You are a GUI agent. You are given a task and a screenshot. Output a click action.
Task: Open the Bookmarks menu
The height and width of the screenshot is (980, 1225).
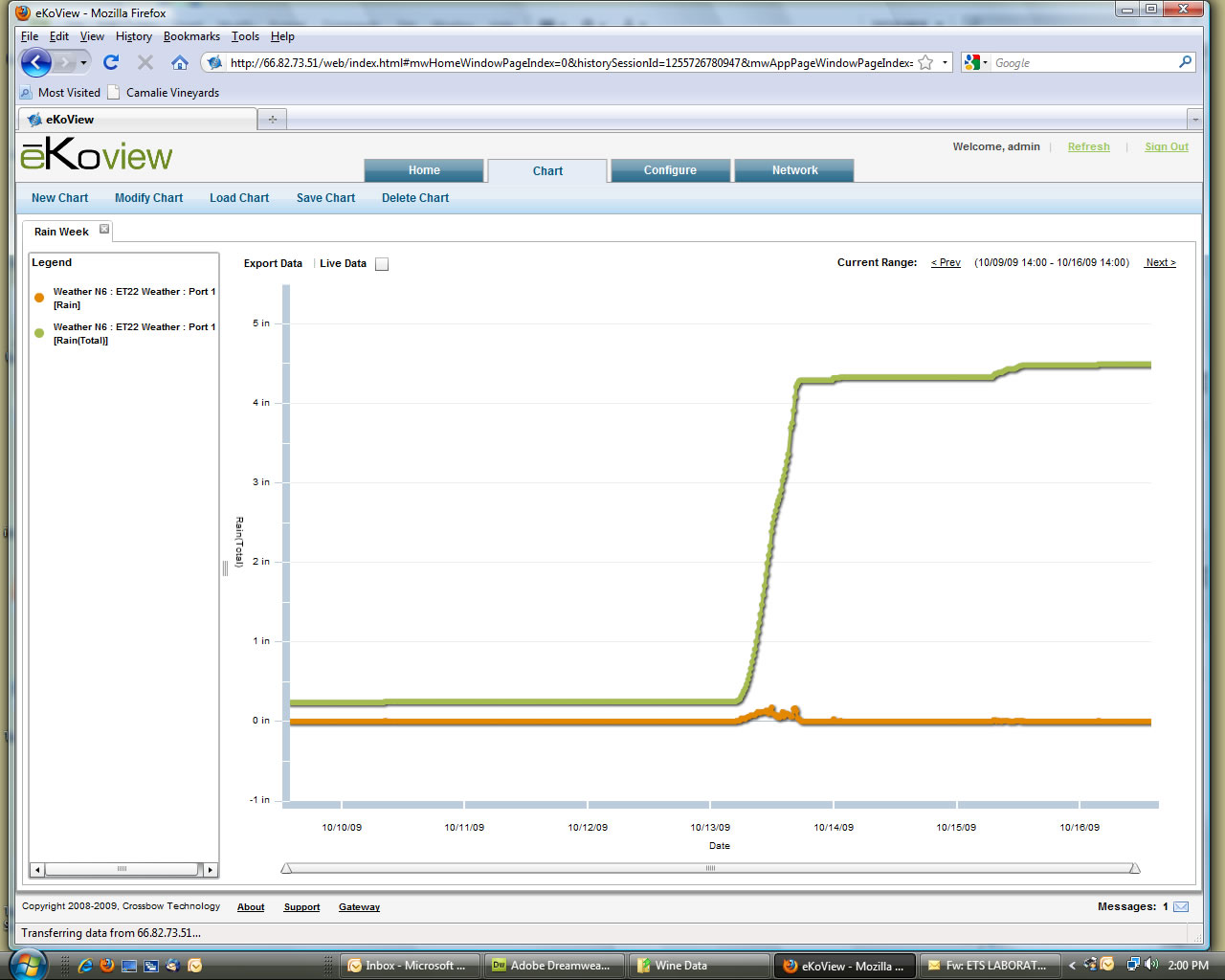(191, 36)
